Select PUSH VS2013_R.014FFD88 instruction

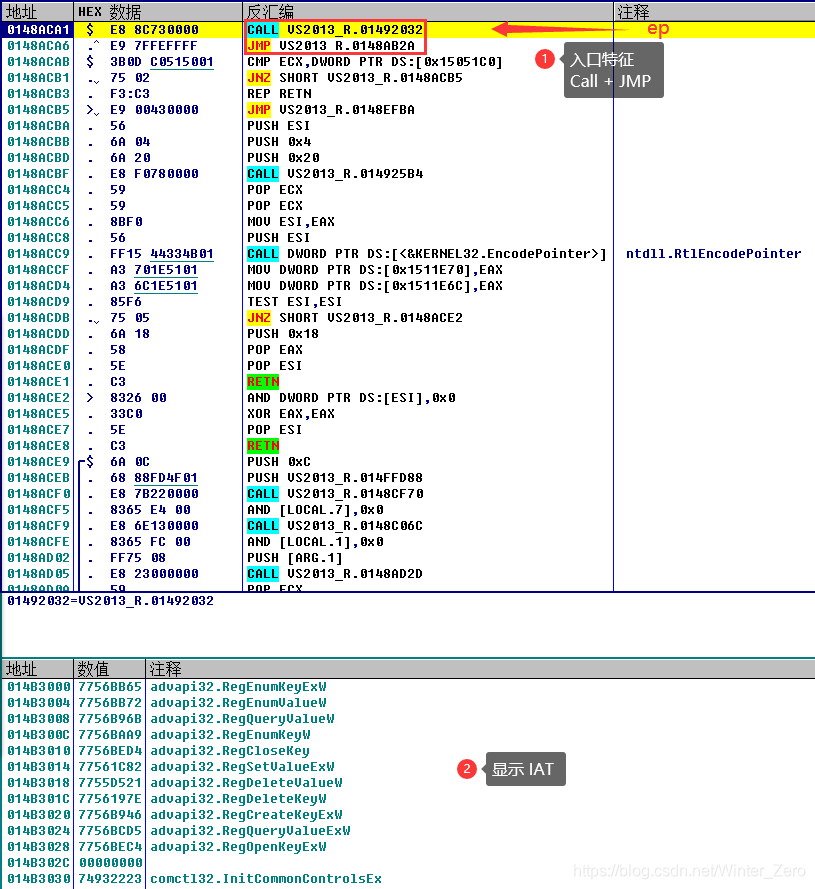pos(335,477)
